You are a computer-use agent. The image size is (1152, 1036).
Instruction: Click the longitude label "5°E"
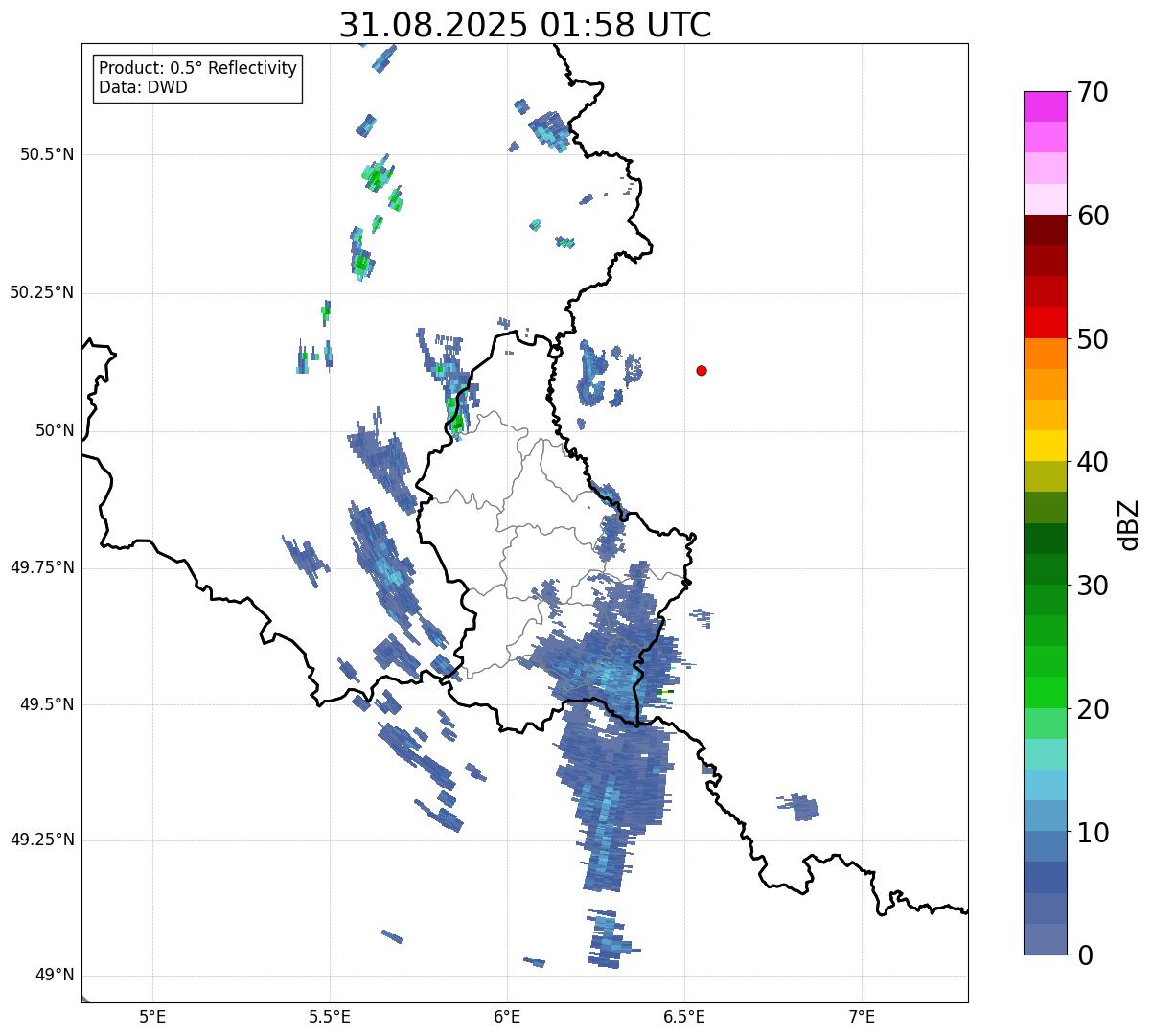tap(152, 1017)
